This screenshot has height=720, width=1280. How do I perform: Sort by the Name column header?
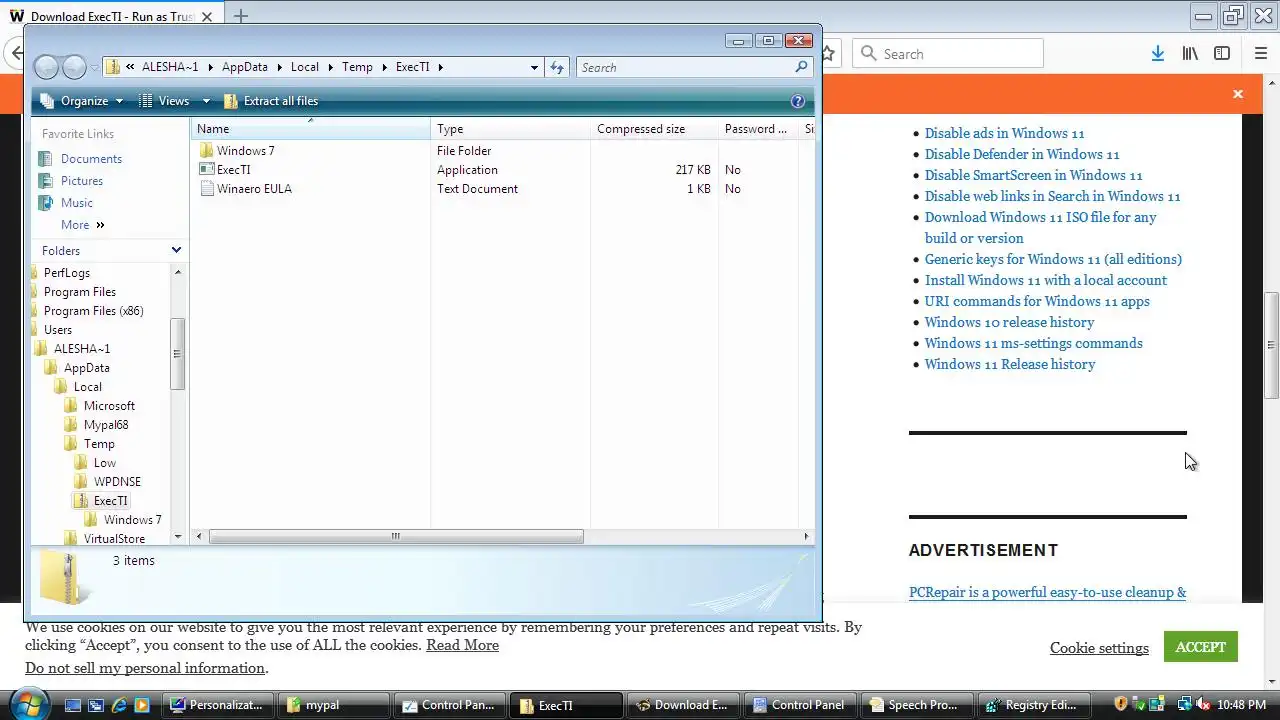(310, 129)
